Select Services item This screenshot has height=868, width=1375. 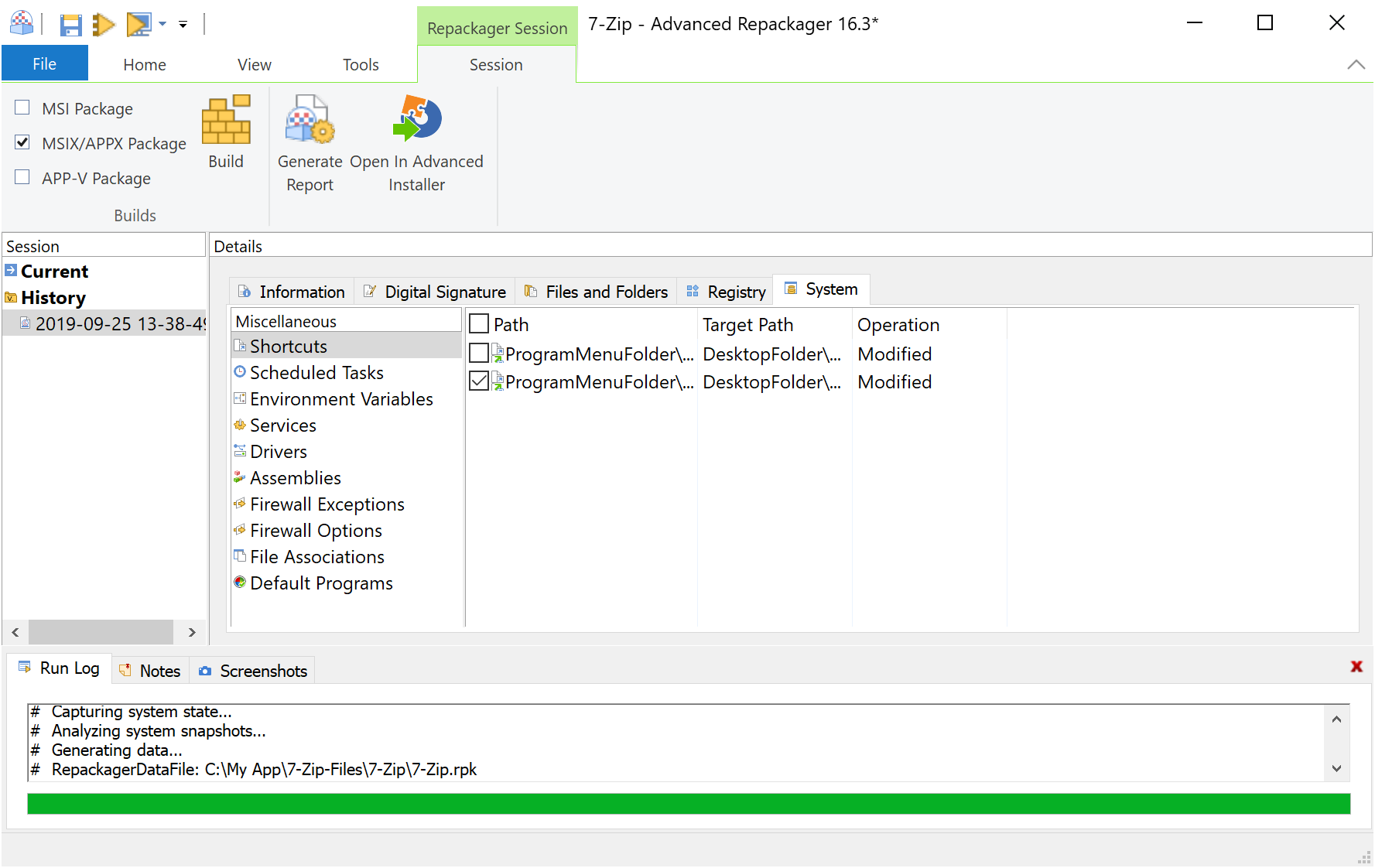coord(283,425)
